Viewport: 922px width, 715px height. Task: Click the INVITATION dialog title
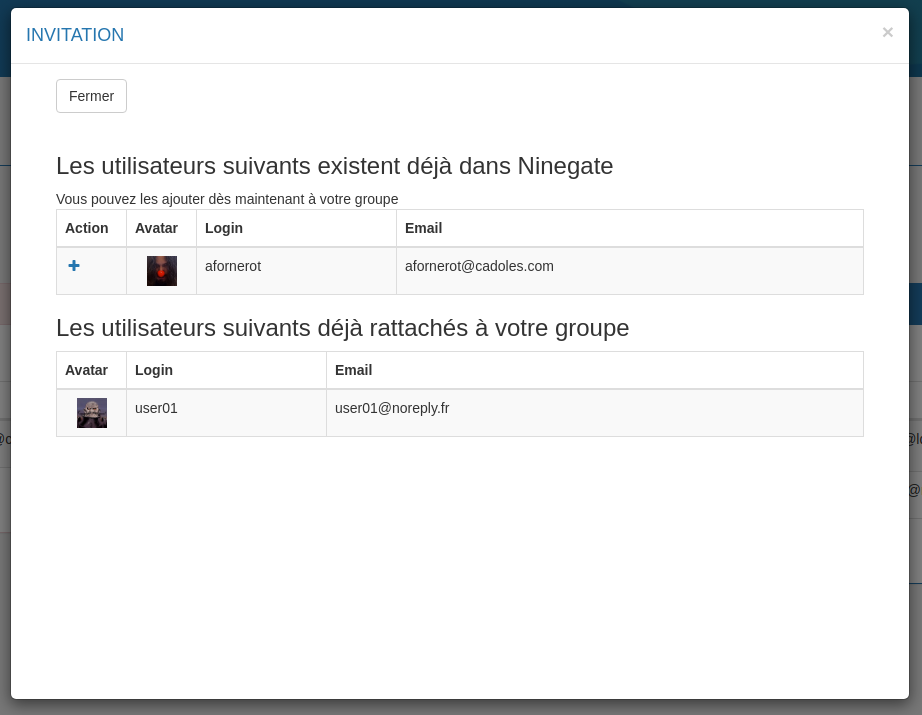coord(75,35)
